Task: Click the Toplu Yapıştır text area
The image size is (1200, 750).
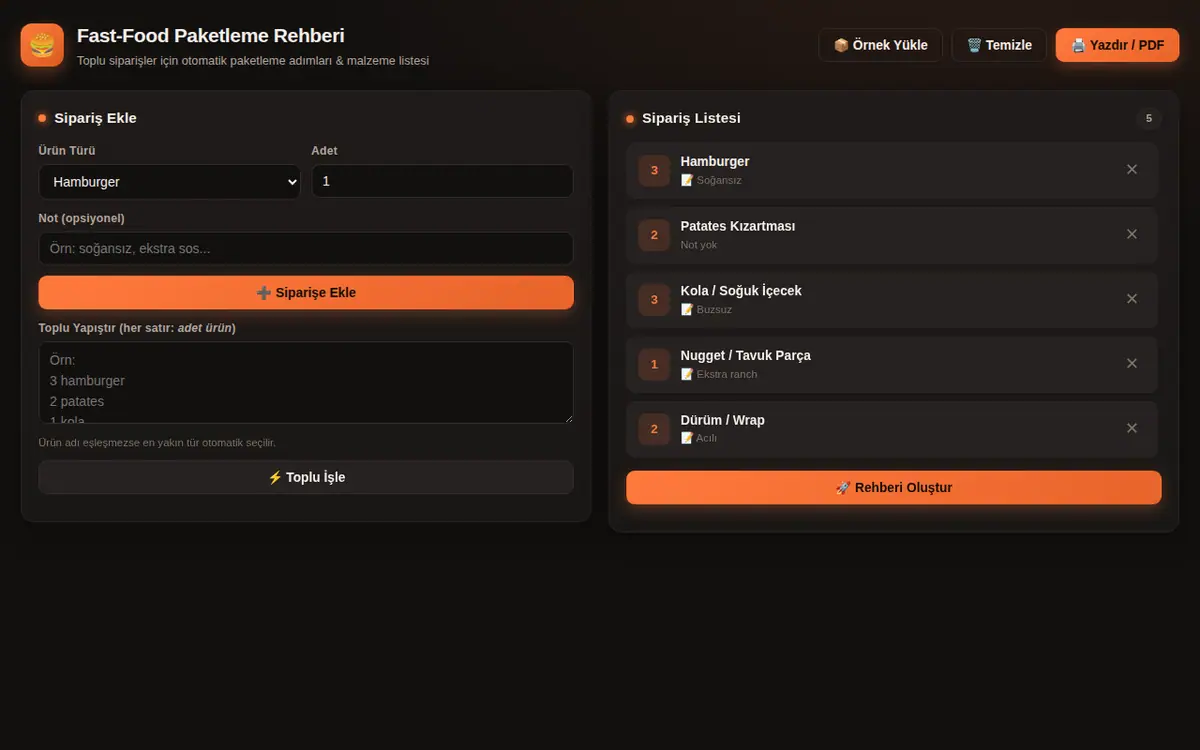Action: pyautogui.click(x=306, y=383)
